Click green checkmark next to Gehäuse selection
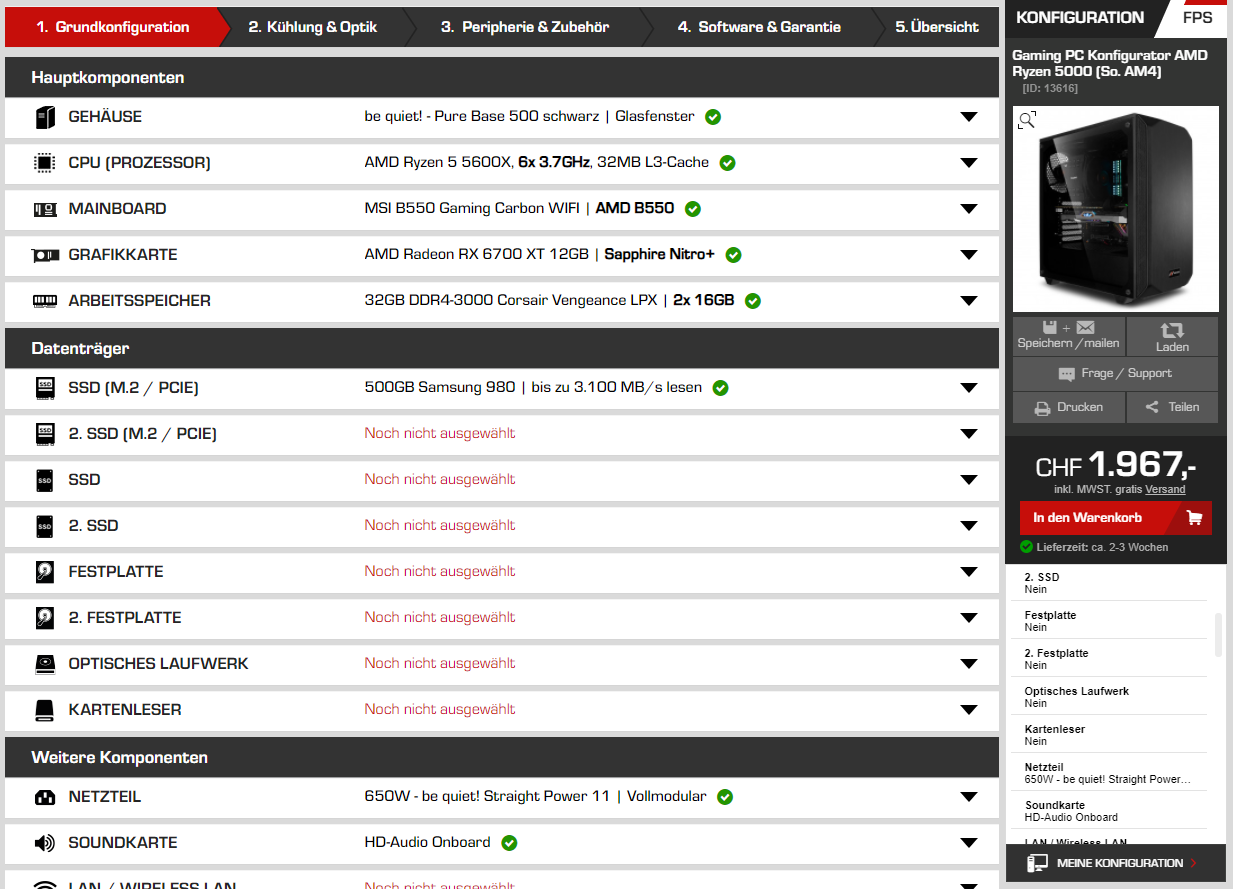 click(x=713, y=117)
